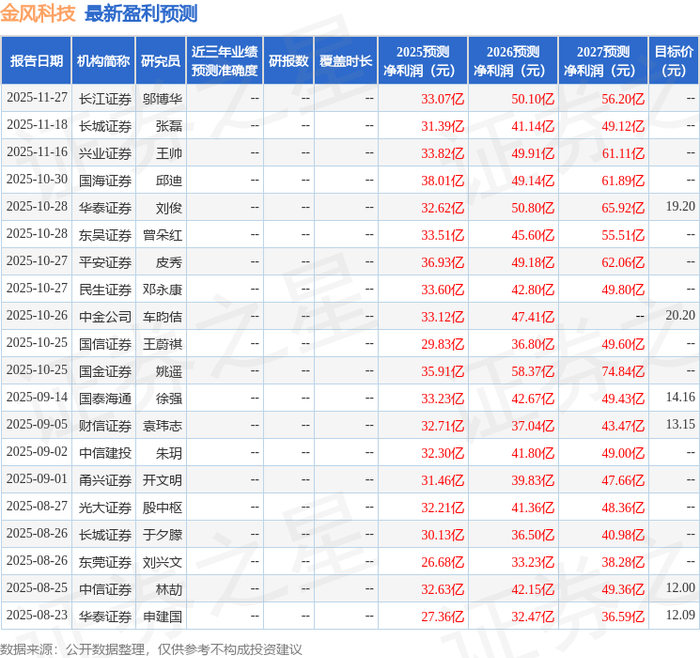Click 民生证券 institution cell
Image resolution: width=700 pixels, height=658 pixels.
point(105,289)
